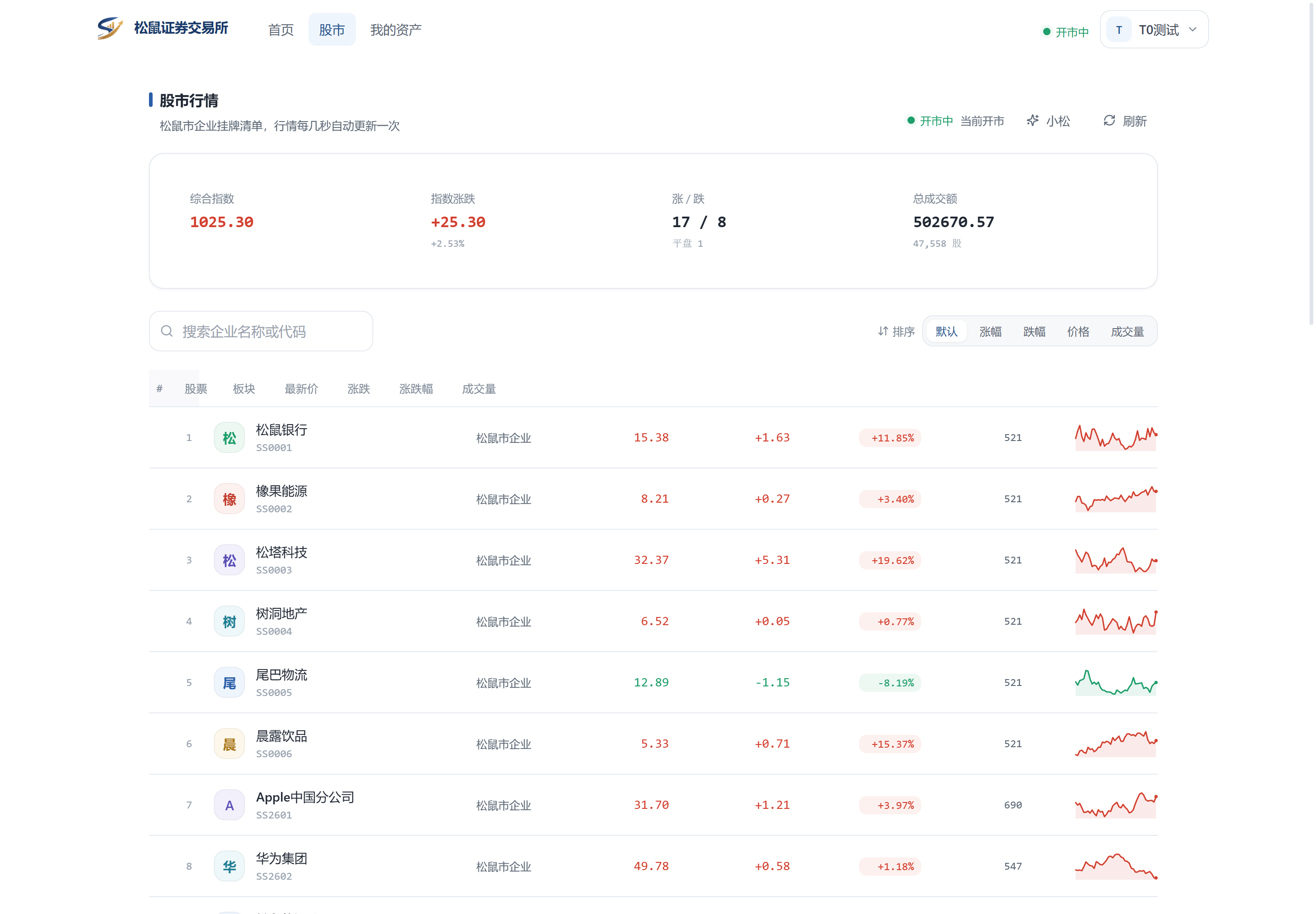Open the 晨露饮品 stock row
This screenshot has height=914, width=1316.
tap(653, 744)
